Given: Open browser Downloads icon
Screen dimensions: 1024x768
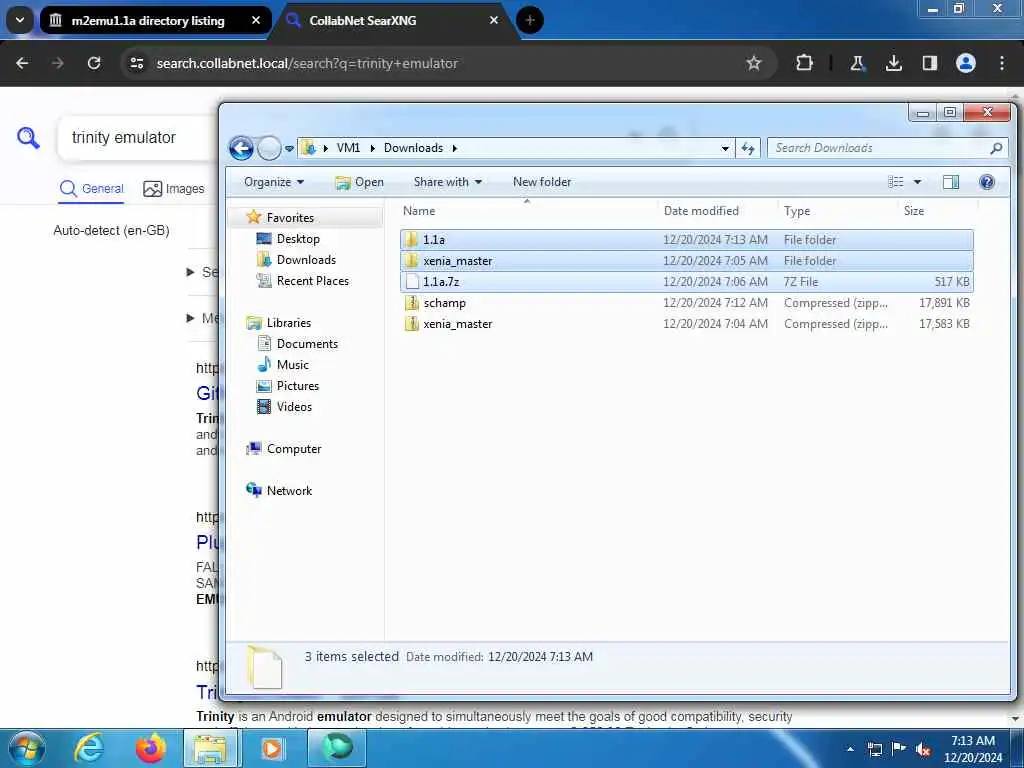Looking at the screenshot, I should click(x=893, y=63).
